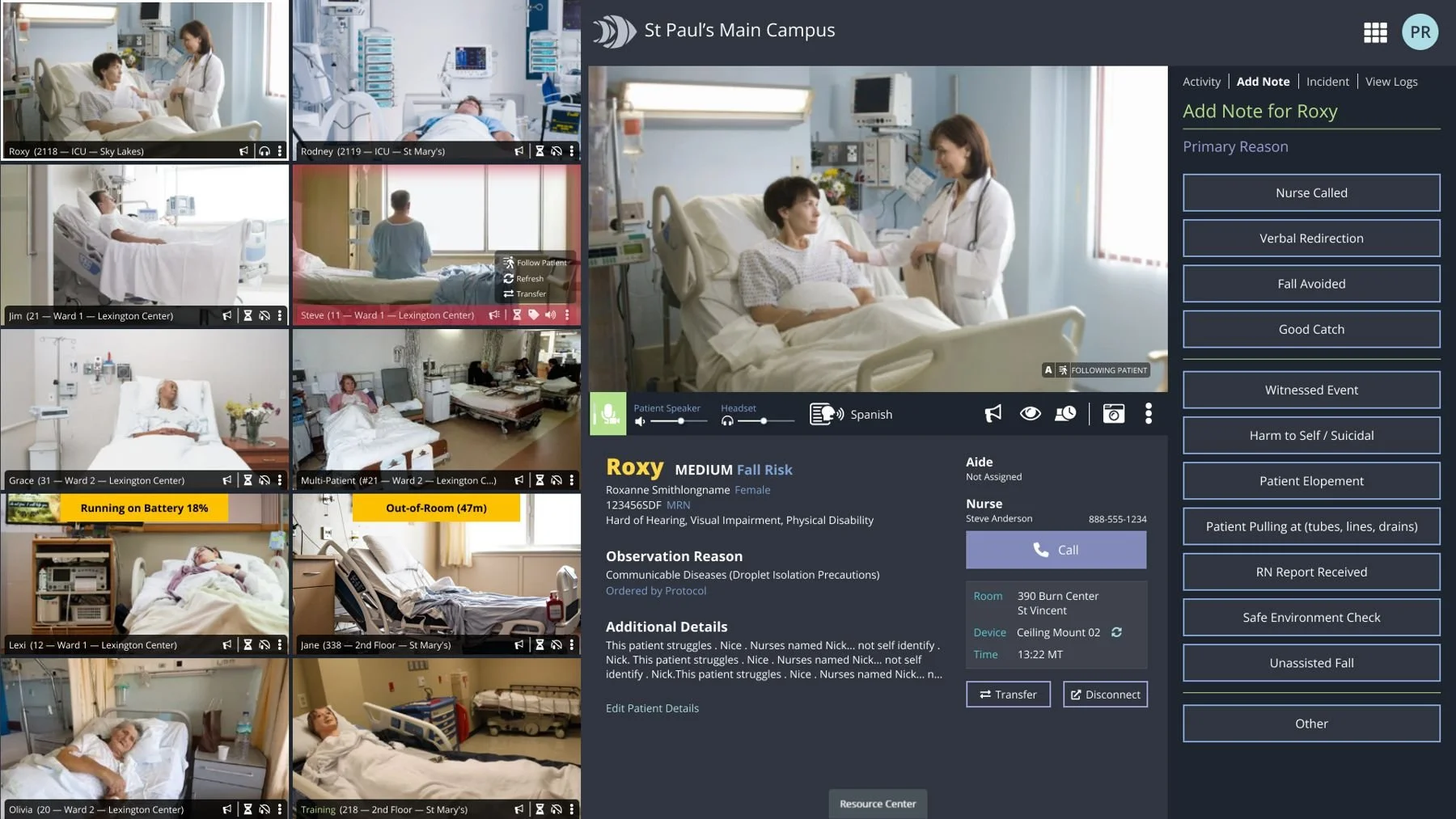Image resolution: width=1456 pixels, height=819 pixels.
Task: Click the hourglass icon on Lexi's tile
Action: click(248, 644)
